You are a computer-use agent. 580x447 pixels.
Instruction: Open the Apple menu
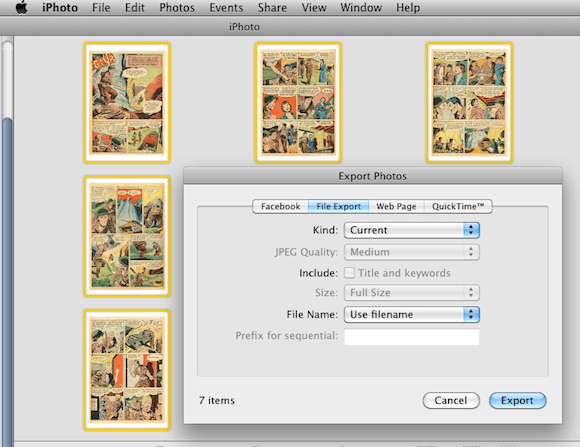(x=22, y=7)
